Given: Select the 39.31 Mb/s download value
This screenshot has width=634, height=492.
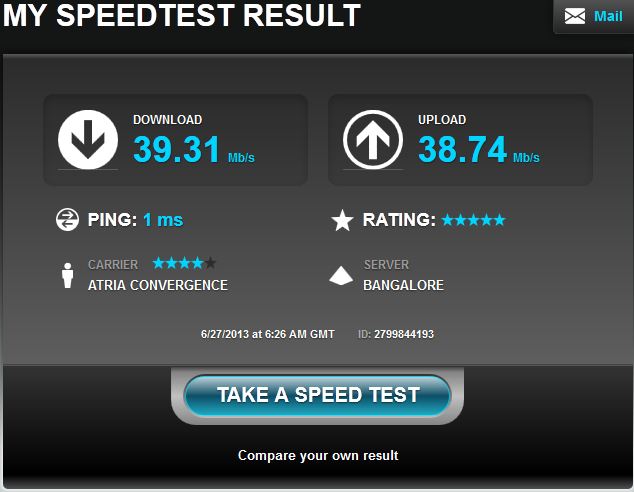Looking at the screenshot, I should coord(194,149).
